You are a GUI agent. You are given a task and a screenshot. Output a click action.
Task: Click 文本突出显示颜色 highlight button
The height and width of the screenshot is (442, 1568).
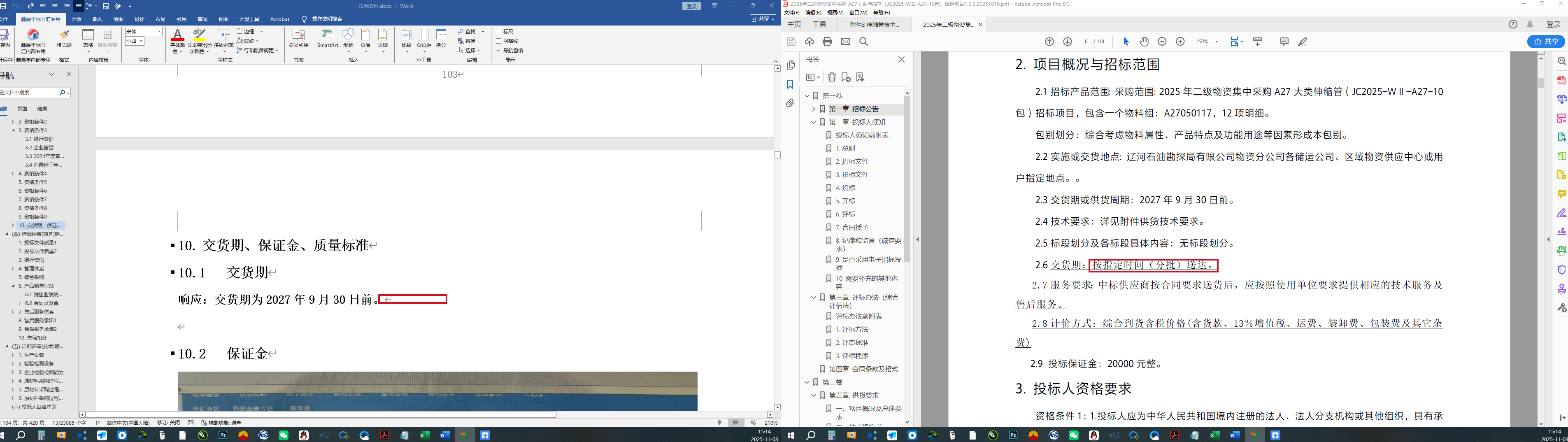click(x=199, y=40)
